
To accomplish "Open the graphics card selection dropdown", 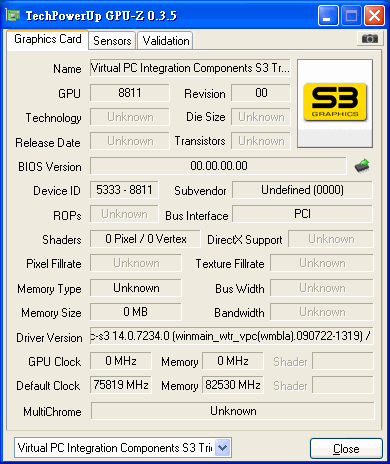I will (x=223, y=447).
